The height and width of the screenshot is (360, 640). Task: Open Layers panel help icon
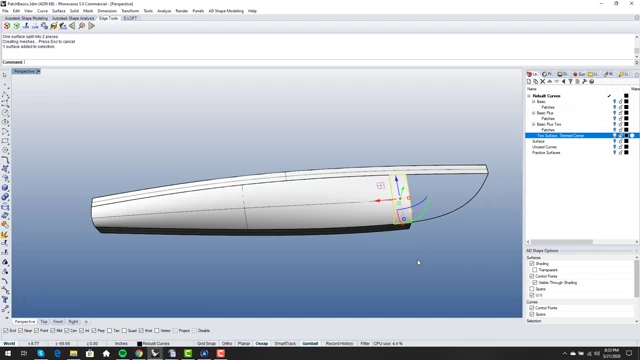591,82
